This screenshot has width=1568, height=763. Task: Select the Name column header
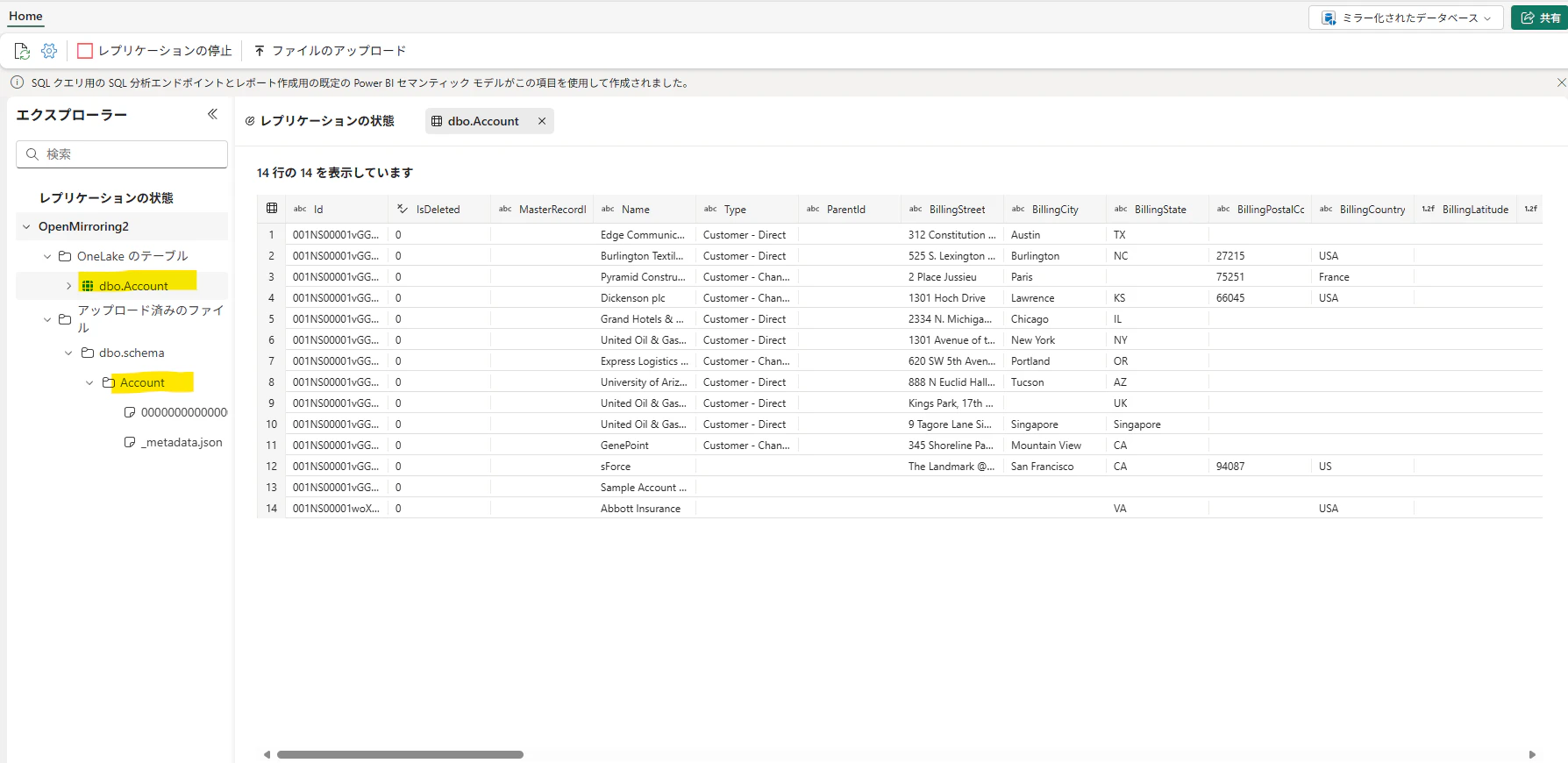coord(645,210)
